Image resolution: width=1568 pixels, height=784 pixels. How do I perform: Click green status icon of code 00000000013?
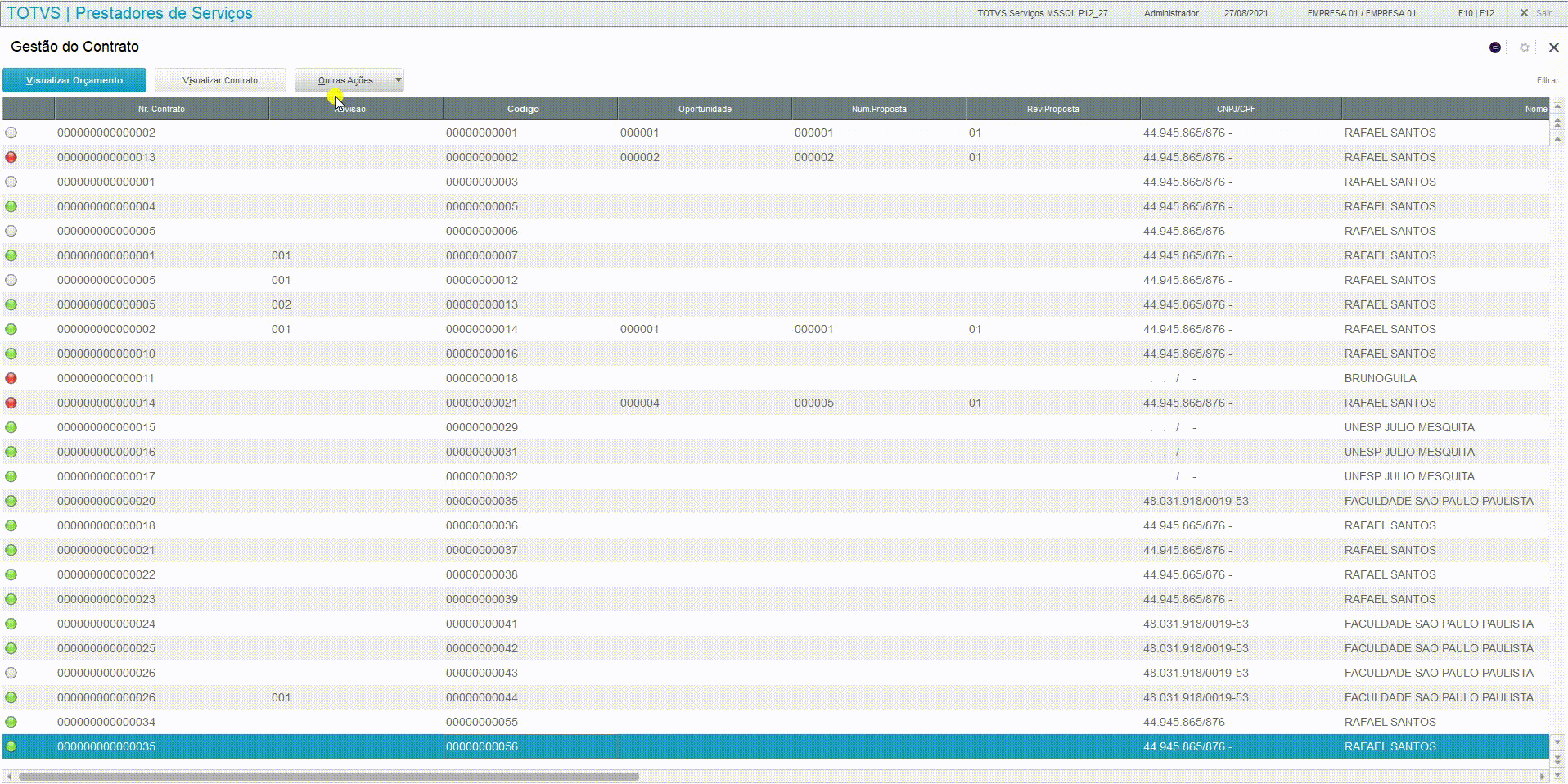click(11, 304)
